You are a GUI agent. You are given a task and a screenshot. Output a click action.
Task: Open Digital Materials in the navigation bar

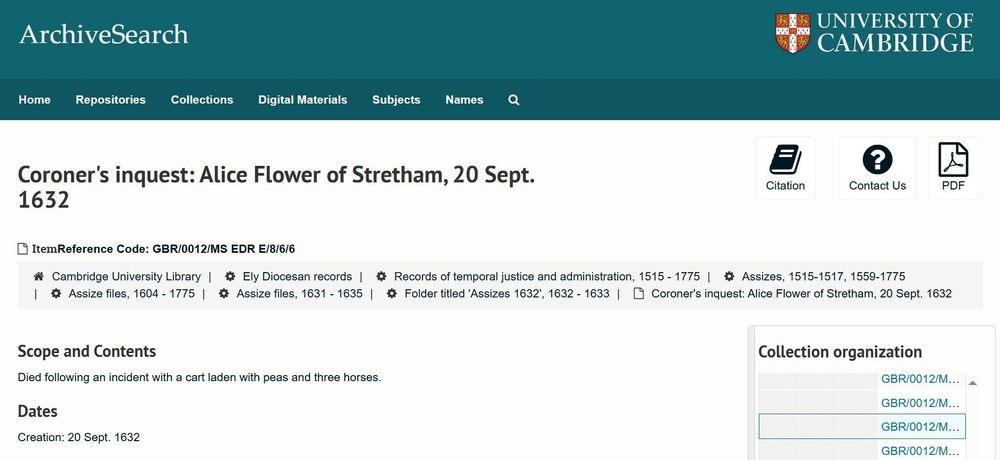(302, 100)
